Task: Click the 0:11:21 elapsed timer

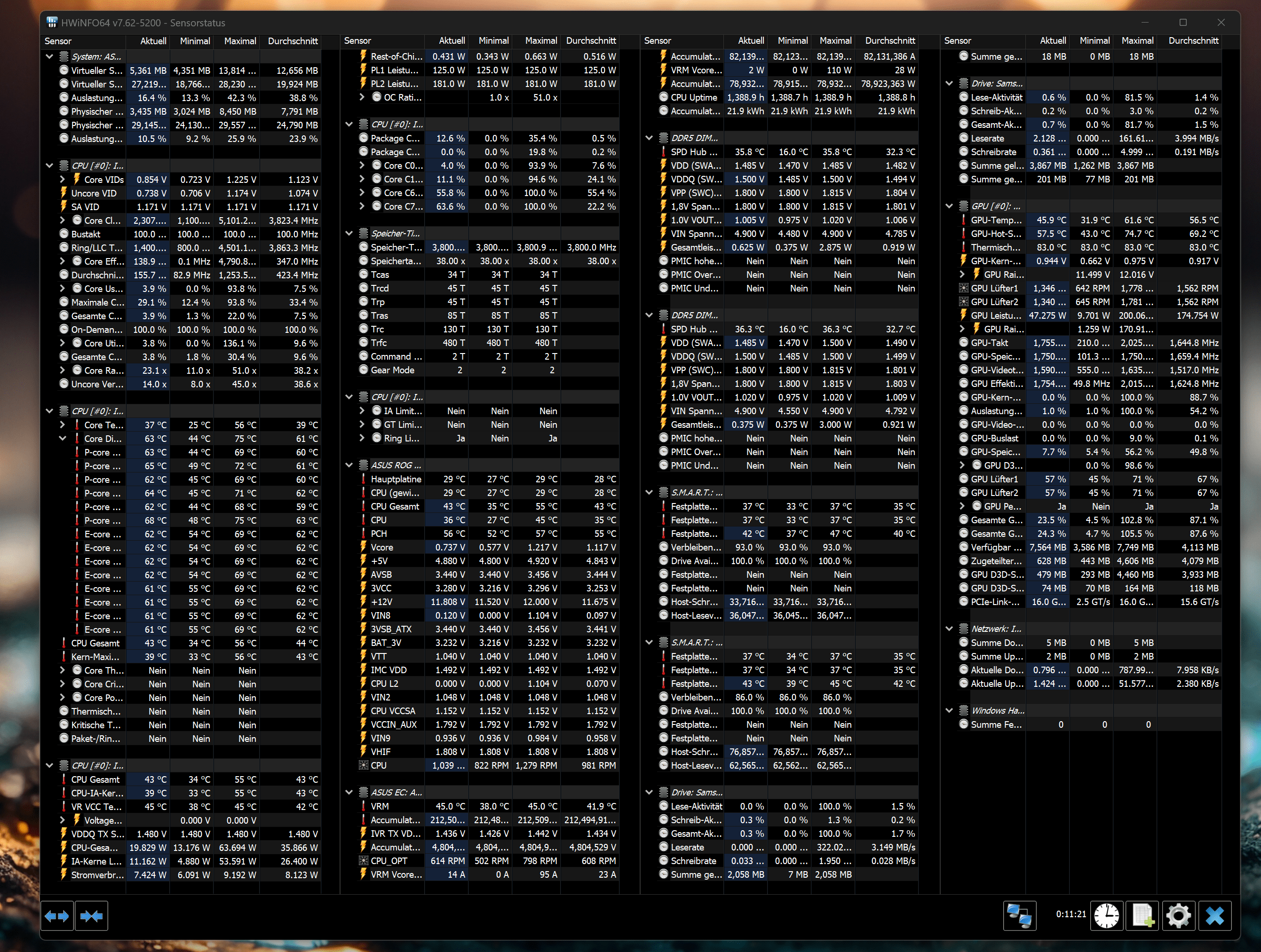Action: pos(1071,914)
